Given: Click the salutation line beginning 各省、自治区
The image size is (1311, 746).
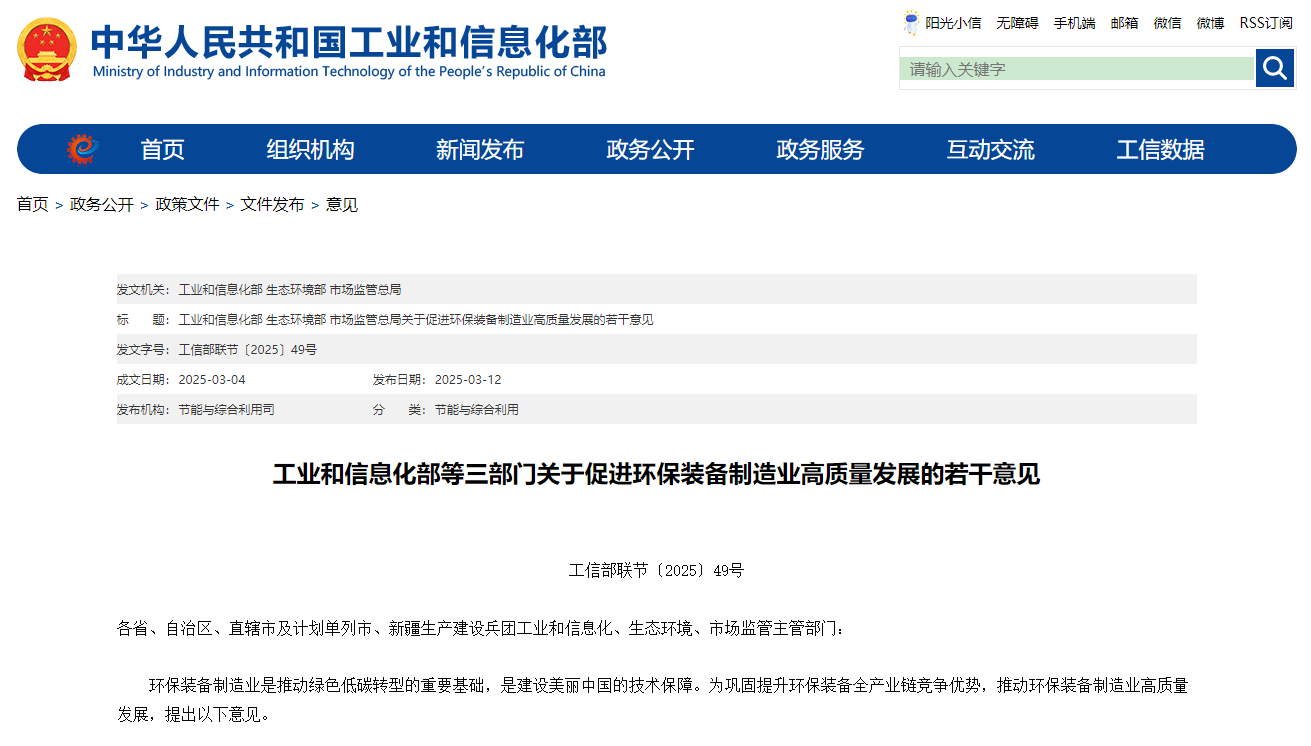Looking at the screenshot, I should click(481, 629).
